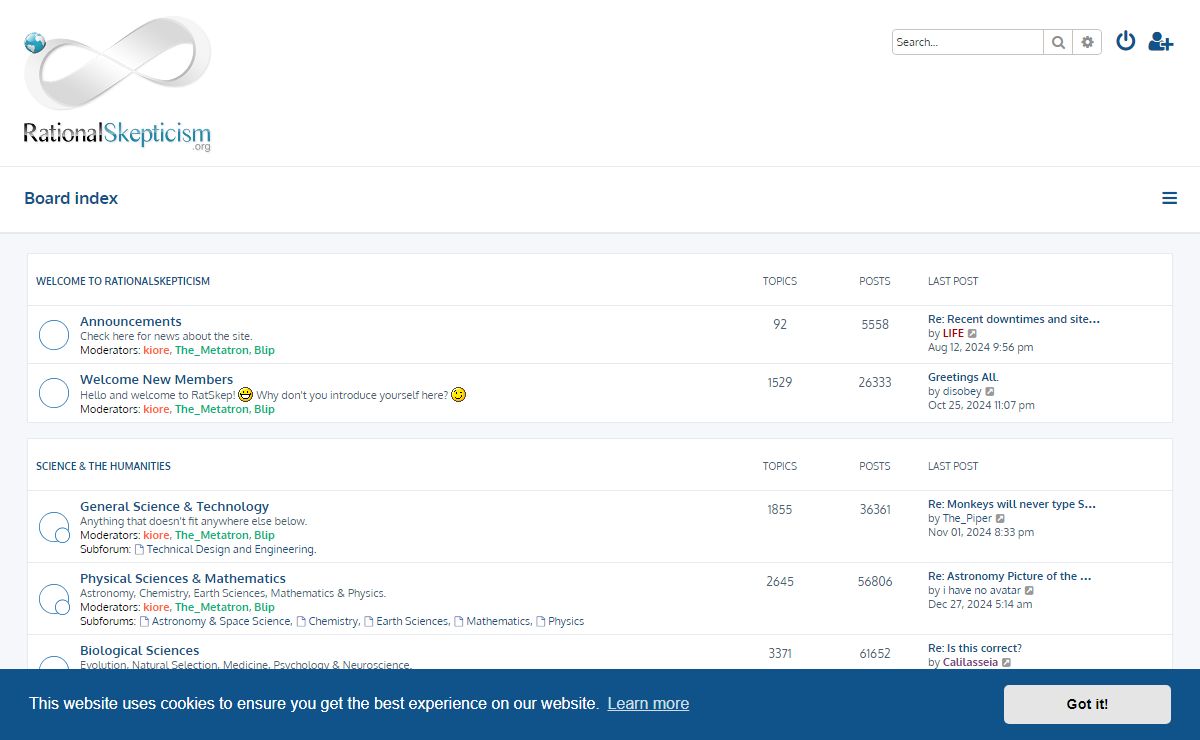This screenshot has width=1200, height=740.
Task: Open the hamburger quick links menu
Action: point(1169,198)
